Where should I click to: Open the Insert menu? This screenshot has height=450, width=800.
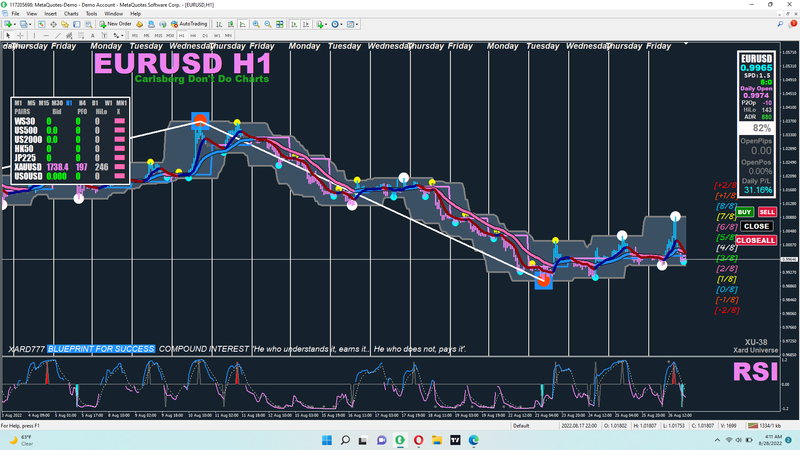pyautogui.click(x=51, y=14)
